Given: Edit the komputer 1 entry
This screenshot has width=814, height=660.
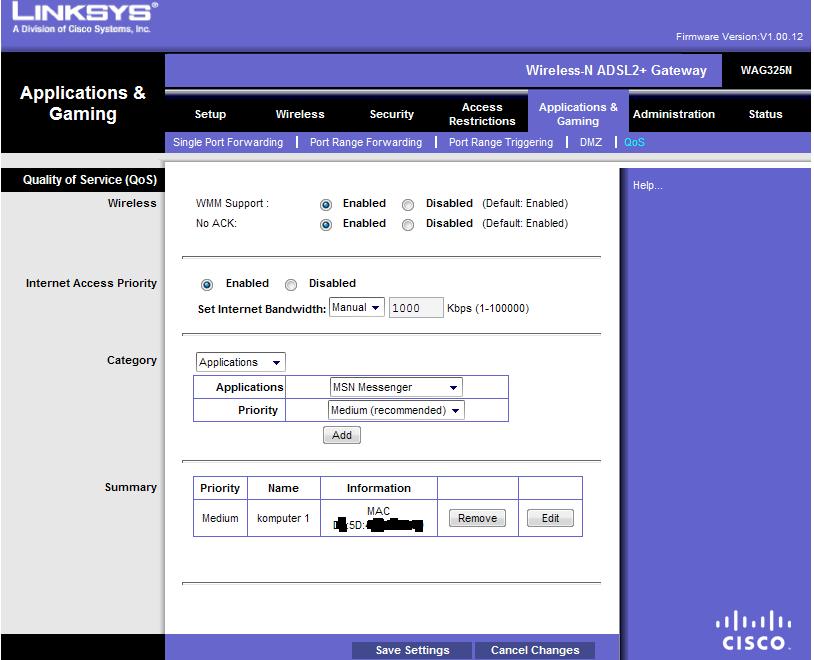Looking at the screenshot, I should click(550, 518).
